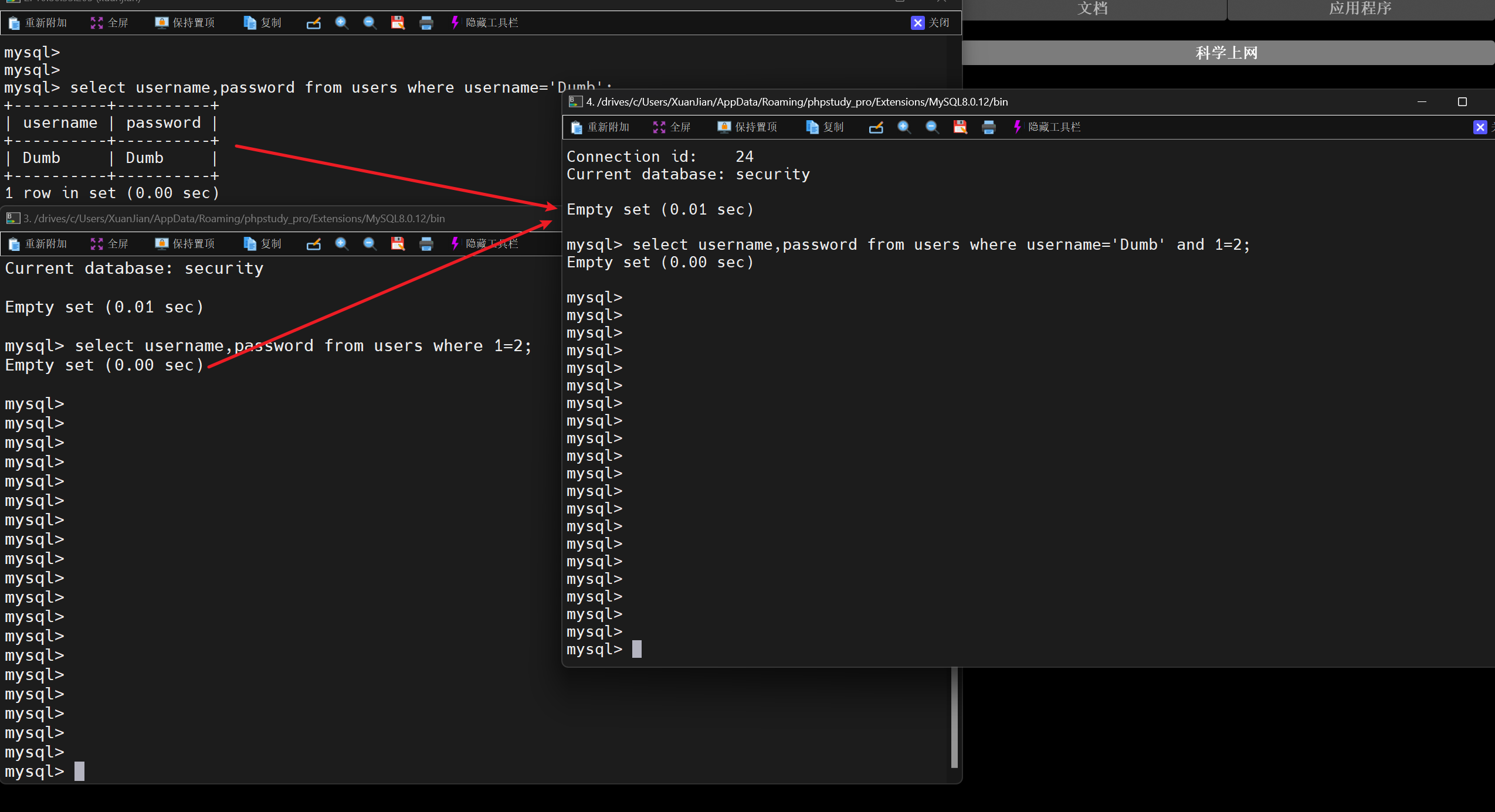This screenshot has height=812, width=1495.
Task: Click print icon in window 4 toolbar
Action: click(x=989, y=127)
